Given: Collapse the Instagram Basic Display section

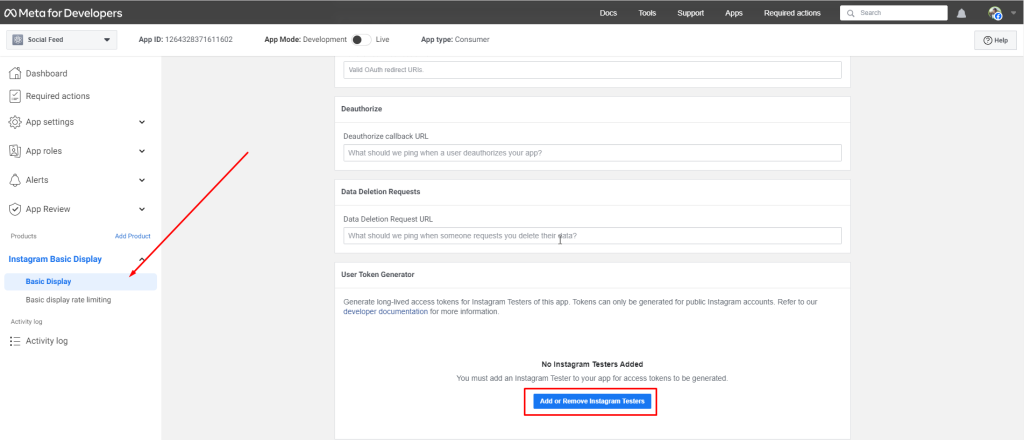Looking at the screenshot, I should [x=142, y=259].
